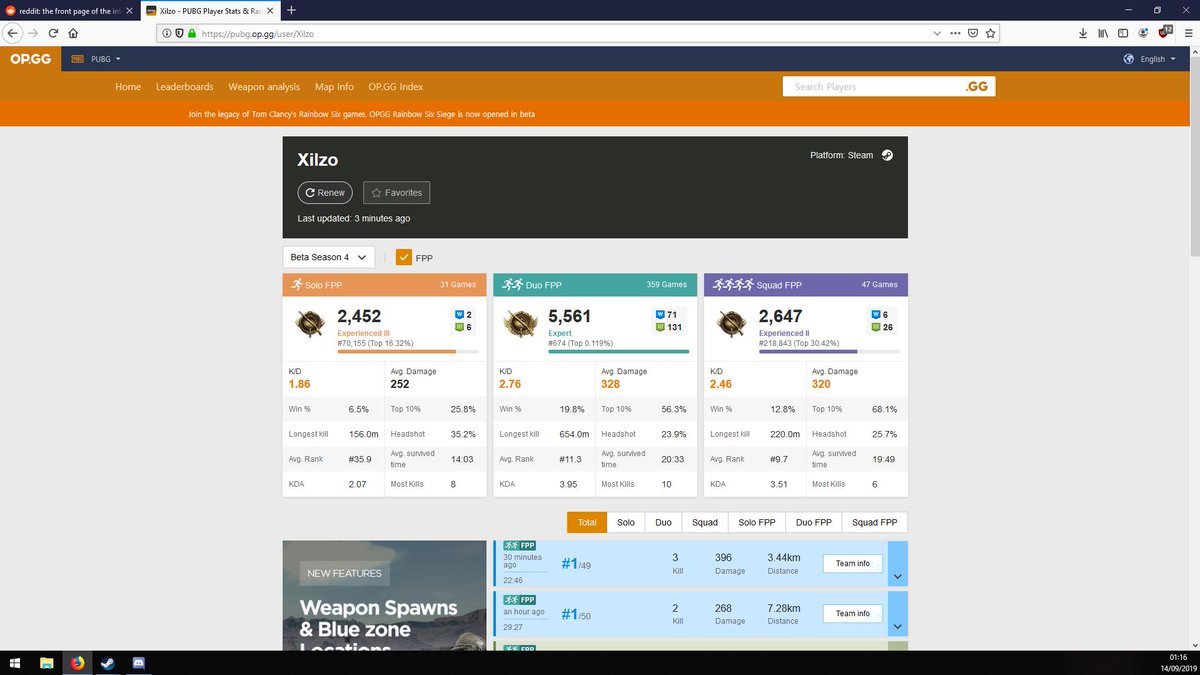Go to Home in site navigation
1200x675 pixels.
128,87
